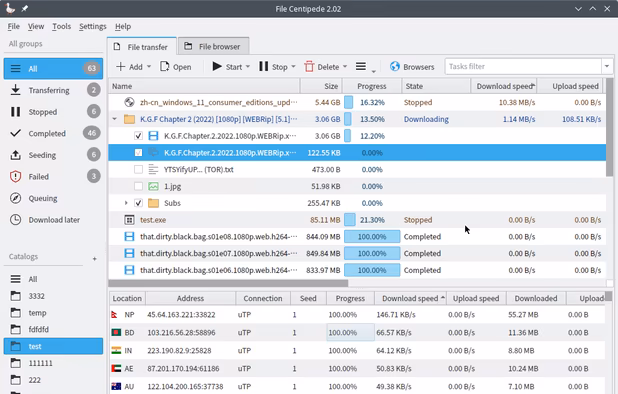This screenshot has height=394, width=618.
Task: Sort tasks by Size column header
Action: point(321,86)
